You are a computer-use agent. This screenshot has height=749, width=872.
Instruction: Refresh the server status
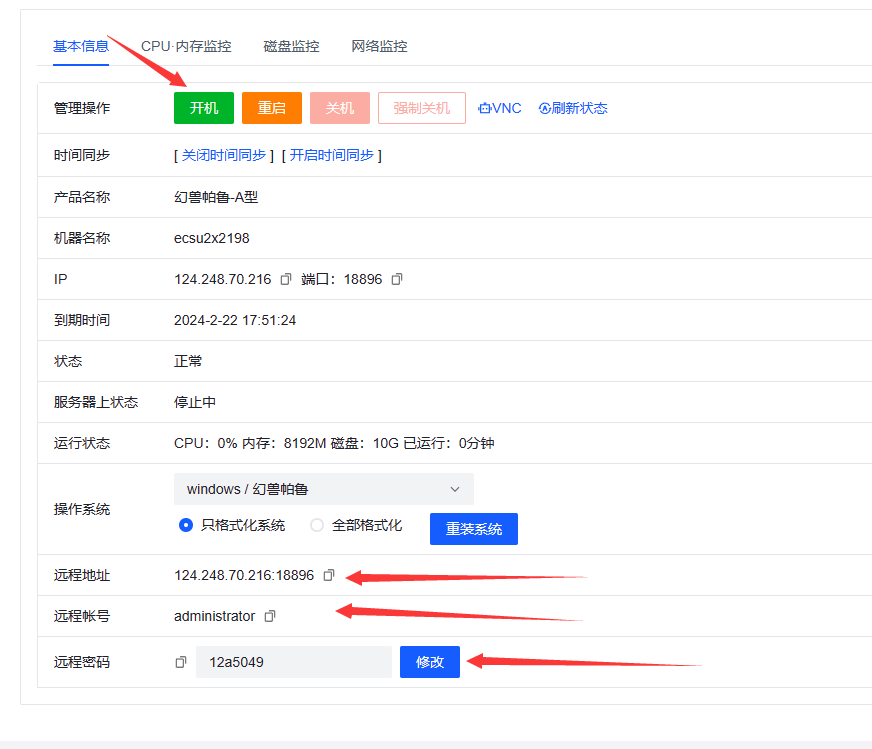tap(573, 108)
